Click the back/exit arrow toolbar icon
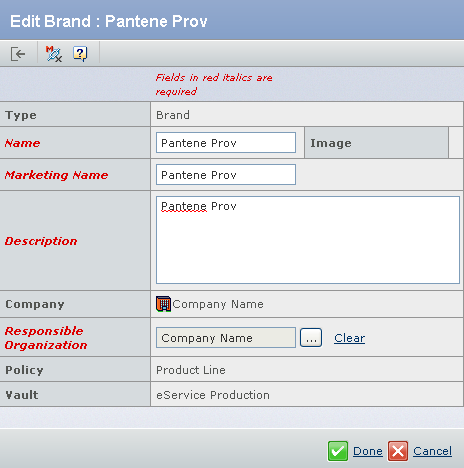 18,54
